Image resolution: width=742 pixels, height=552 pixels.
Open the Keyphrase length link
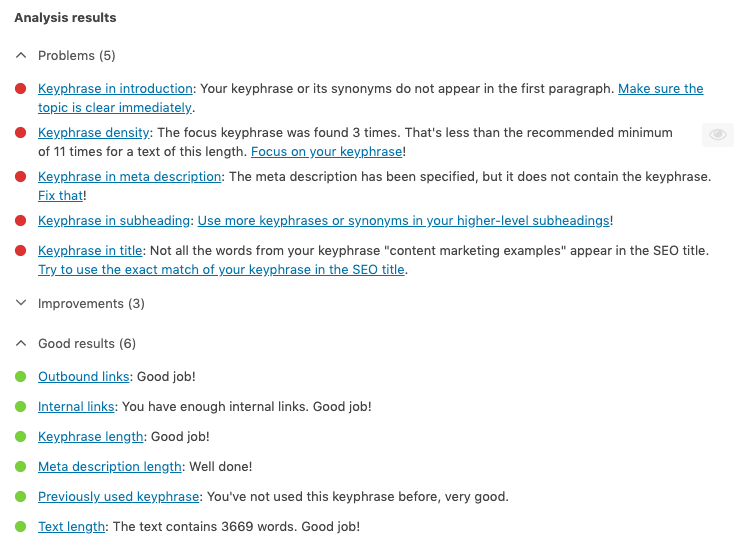91,437
